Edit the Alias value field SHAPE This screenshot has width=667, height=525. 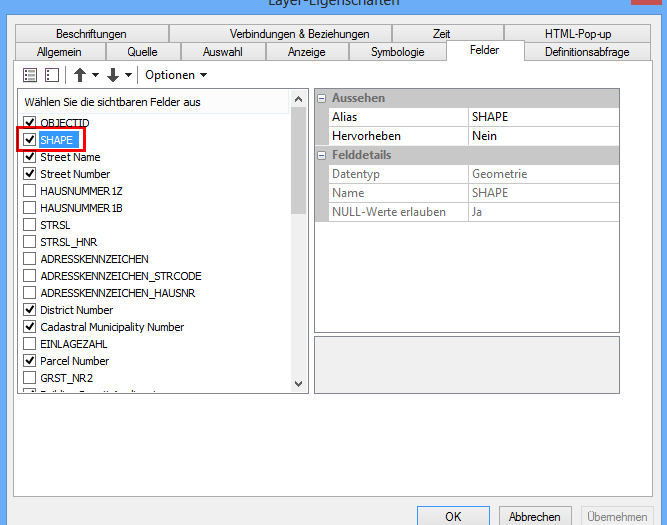543,117
